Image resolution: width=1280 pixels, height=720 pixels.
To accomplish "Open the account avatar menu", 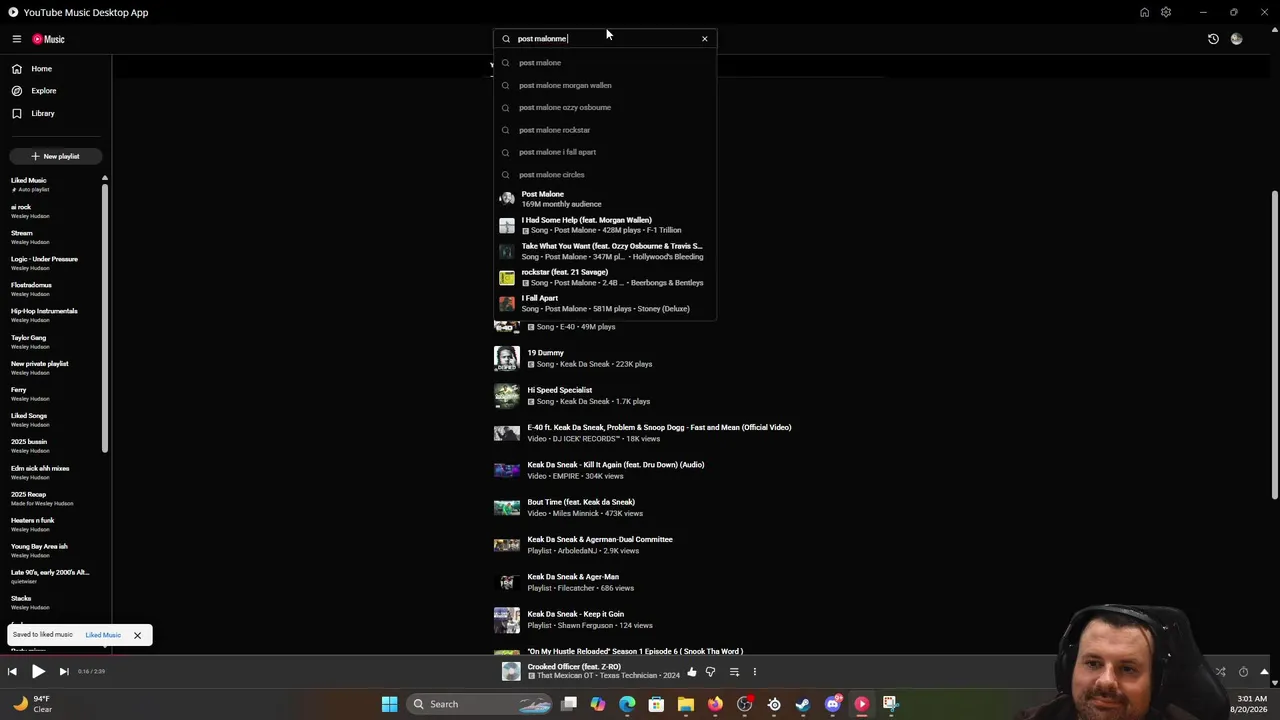I will [x=1237, y=39].
